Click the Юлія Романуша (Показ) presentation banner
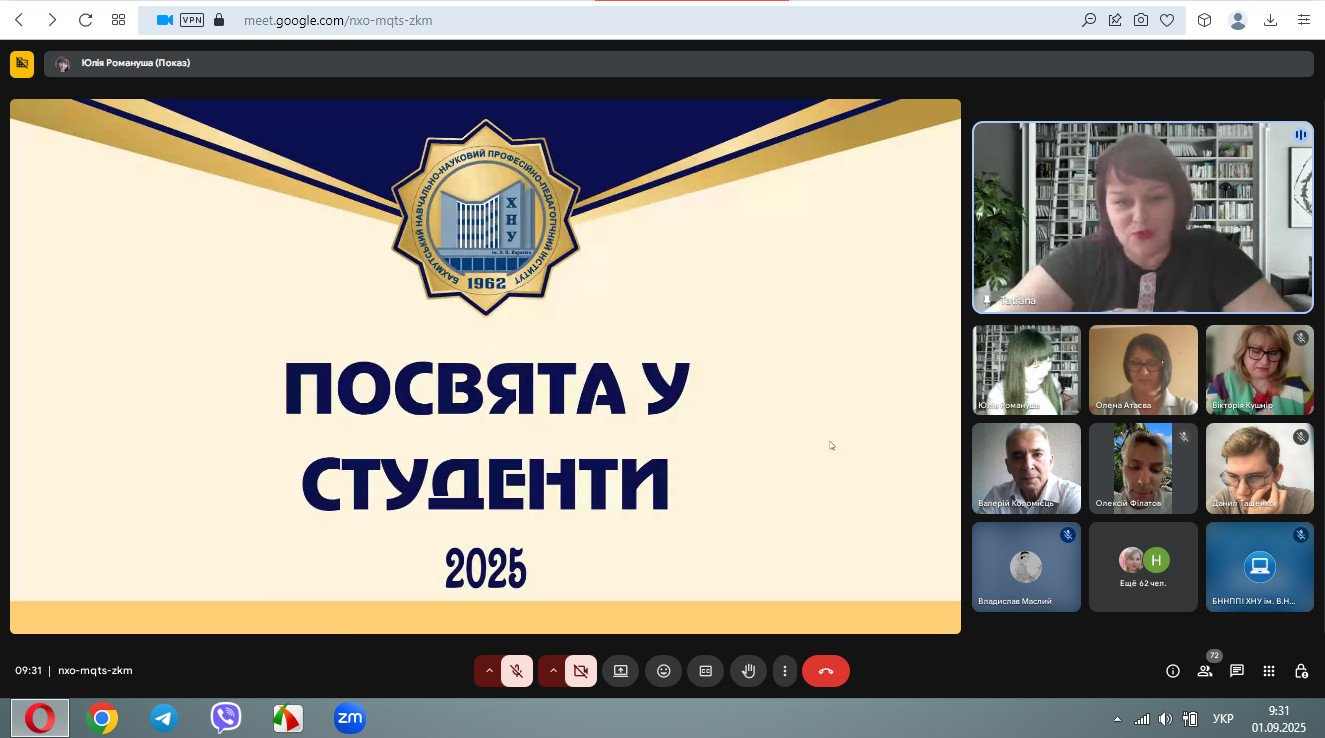Screen dimensions: 1325x738 678,64
